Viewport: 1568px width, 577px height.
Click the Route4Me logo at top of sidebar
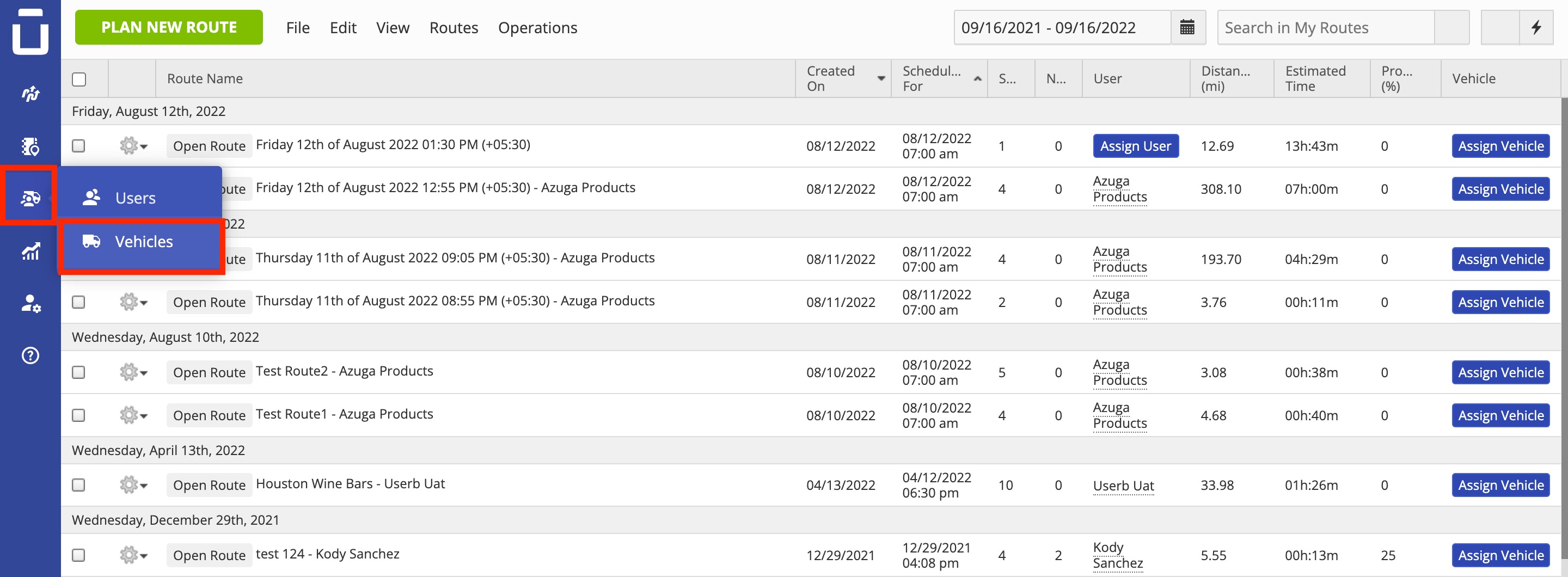(30, 32)
